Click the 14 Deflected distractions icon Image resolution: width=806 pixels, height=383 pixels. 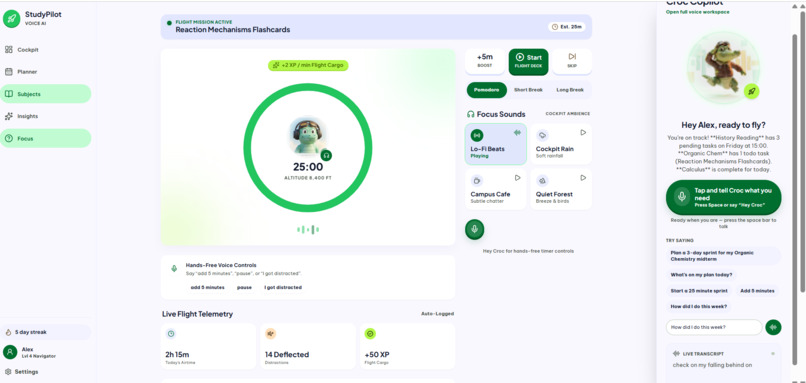coord(270,334)
